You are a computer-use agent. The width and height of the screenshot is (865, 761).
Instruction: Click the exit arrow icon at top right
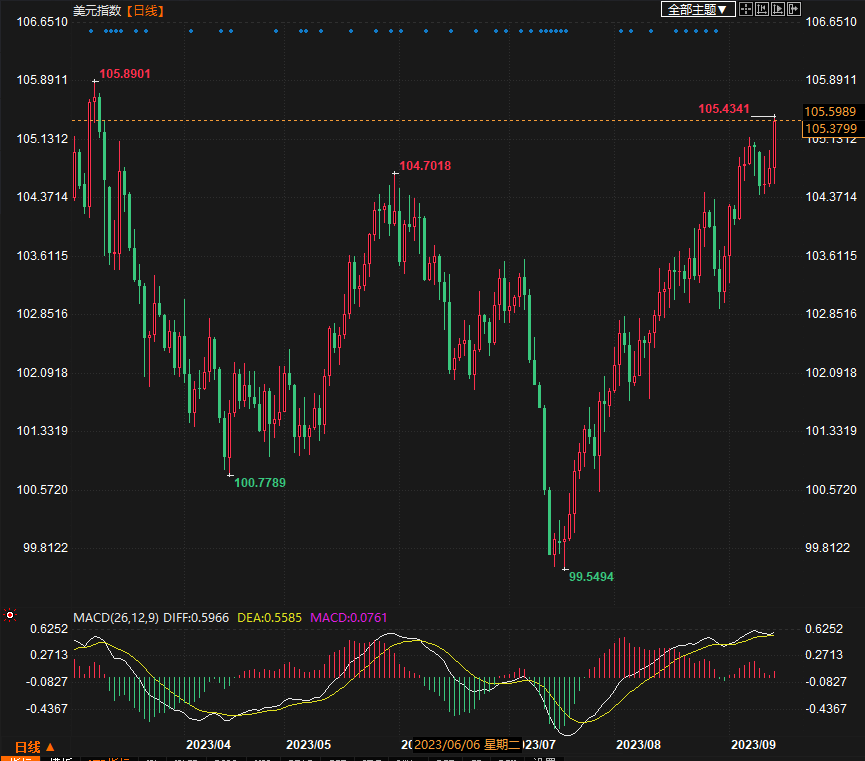[794, 9]
